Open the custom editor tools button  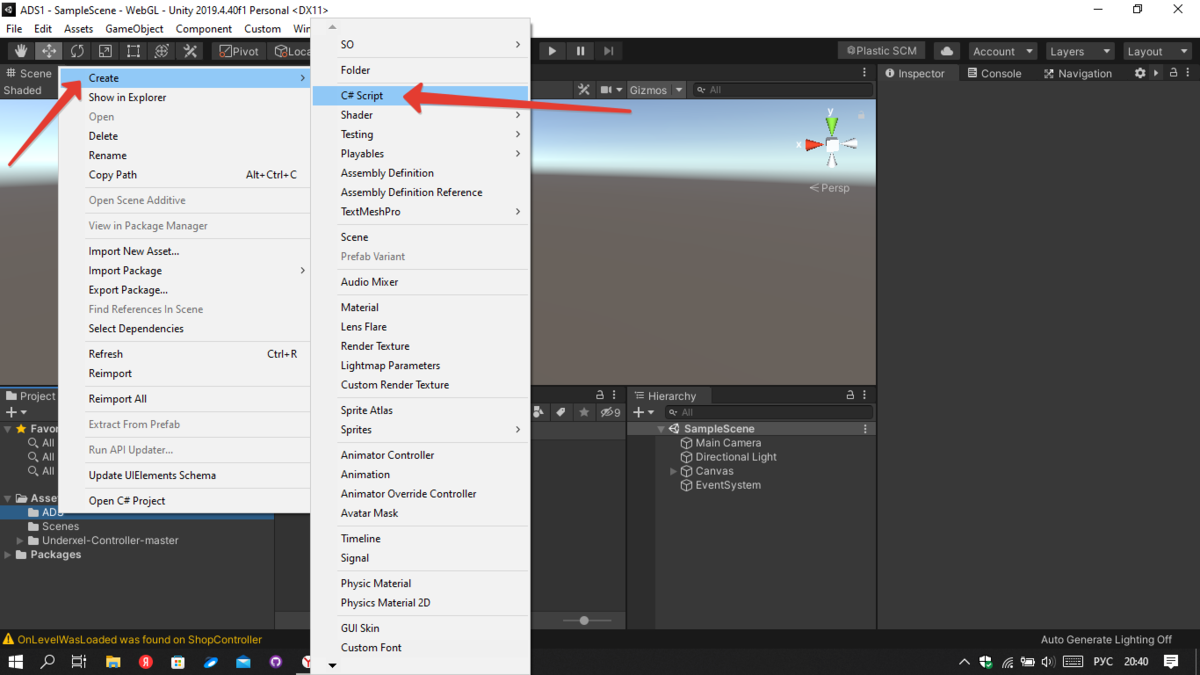(190, 51)
